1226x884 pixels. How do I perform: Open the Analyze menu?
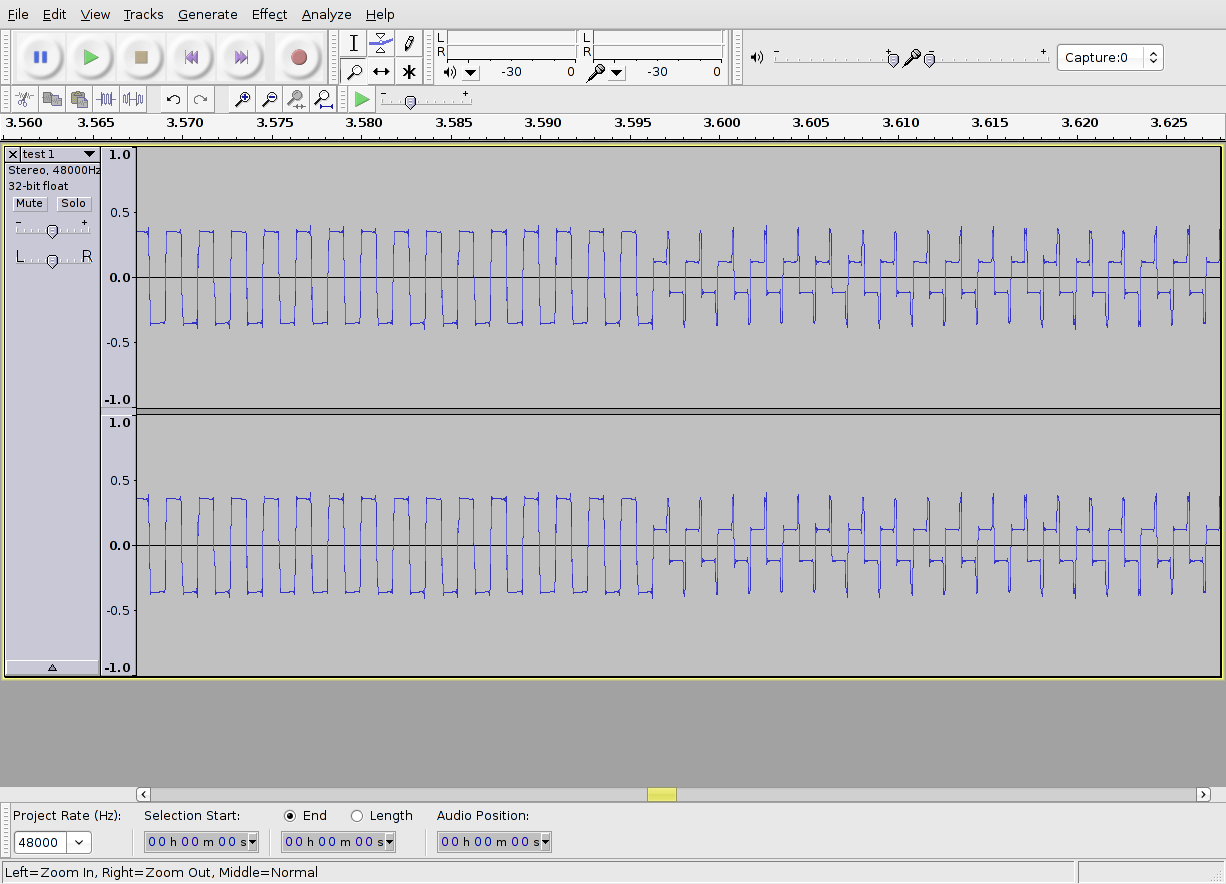pyautogui.click(x=326, y=14)
